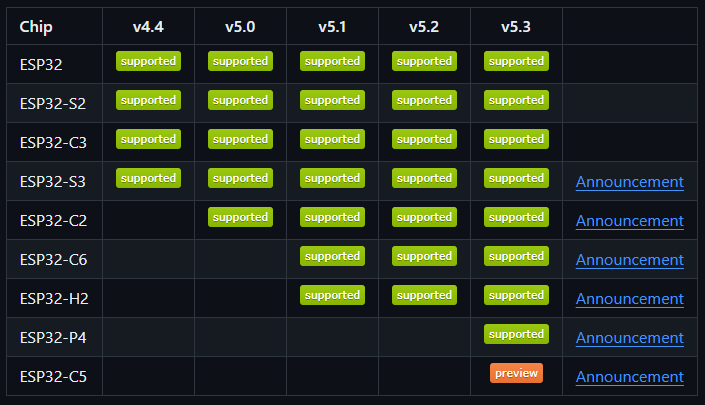Image resolution: width=705 pixels, height=405 pixels.
Task: Select the ESP32-C5 chip name cell
Action: [x=54, y=376]
